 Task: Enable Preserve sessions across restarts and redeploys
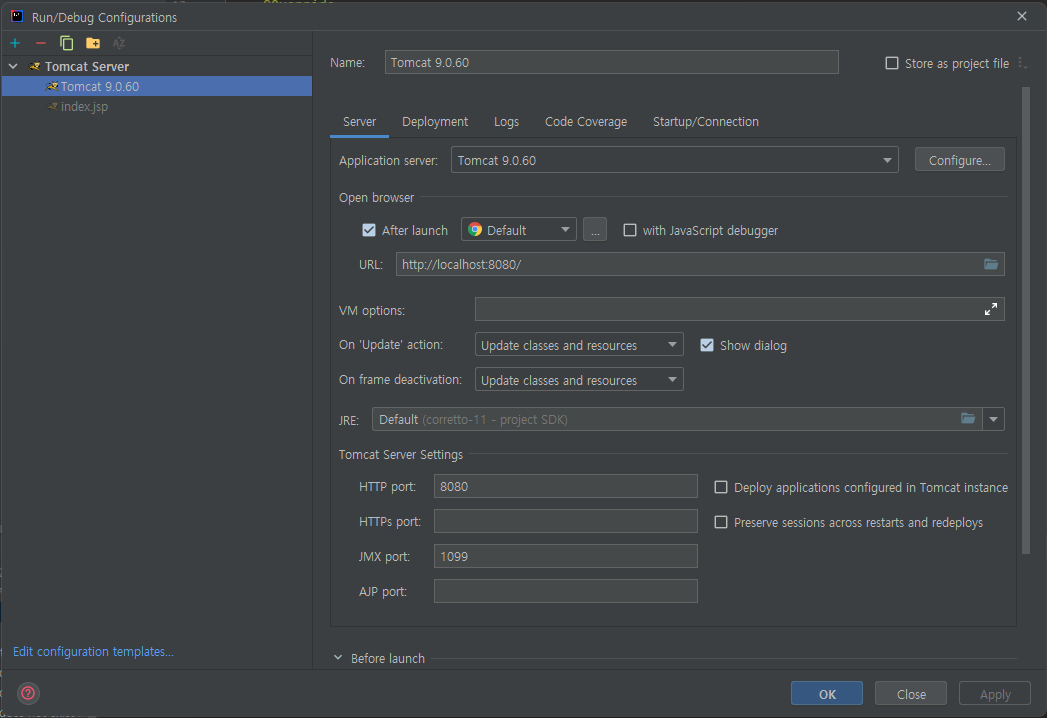coord(720,522)
